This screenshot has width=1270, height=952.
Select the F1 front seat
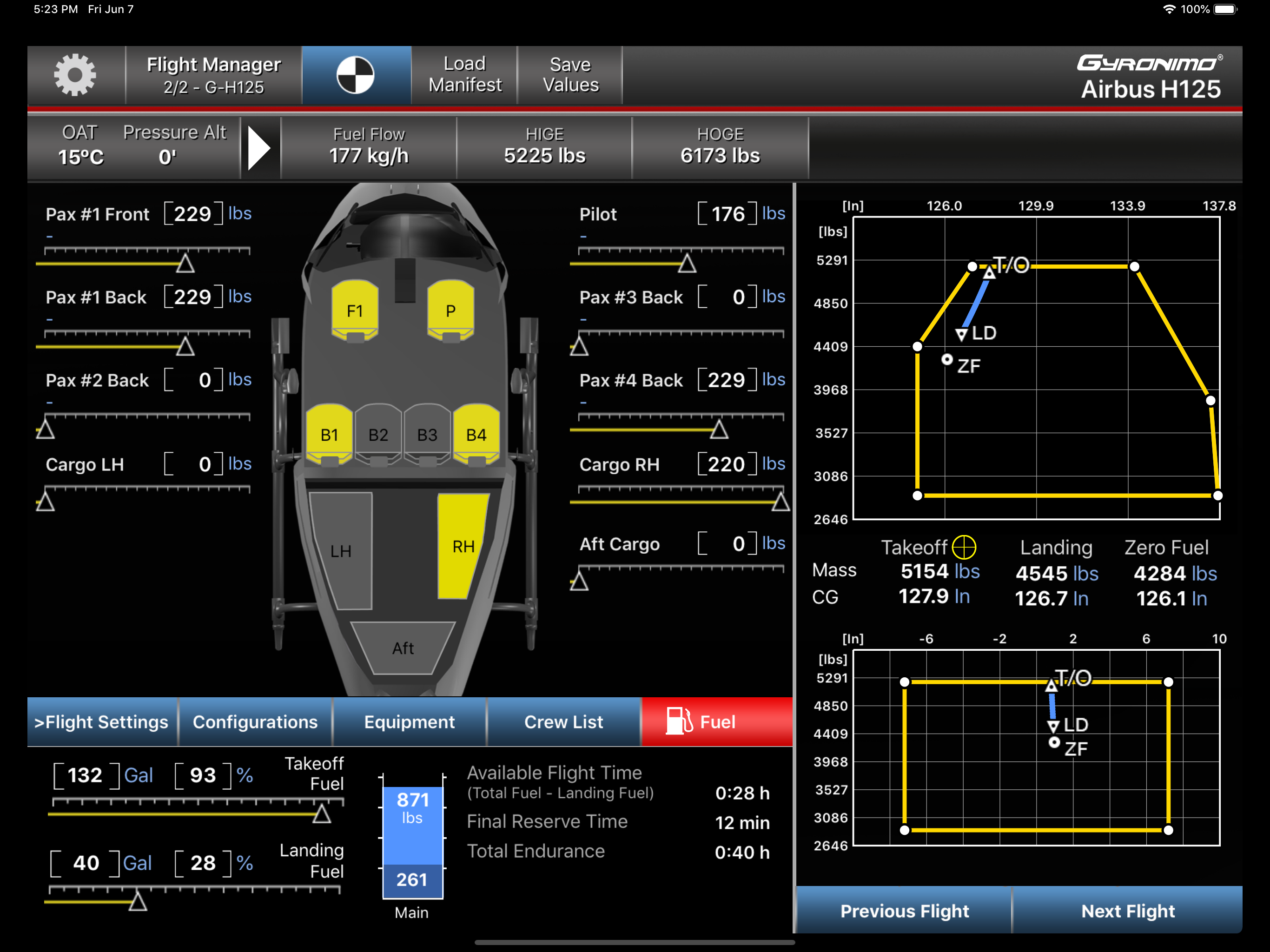point(355,310)
